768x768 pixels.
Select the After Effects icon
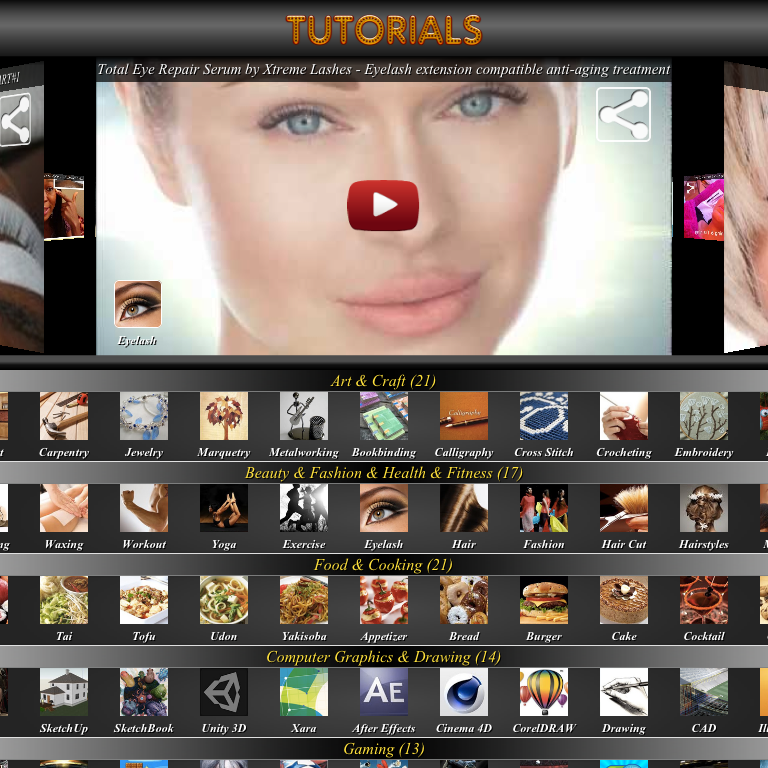(x=384, y=692)
